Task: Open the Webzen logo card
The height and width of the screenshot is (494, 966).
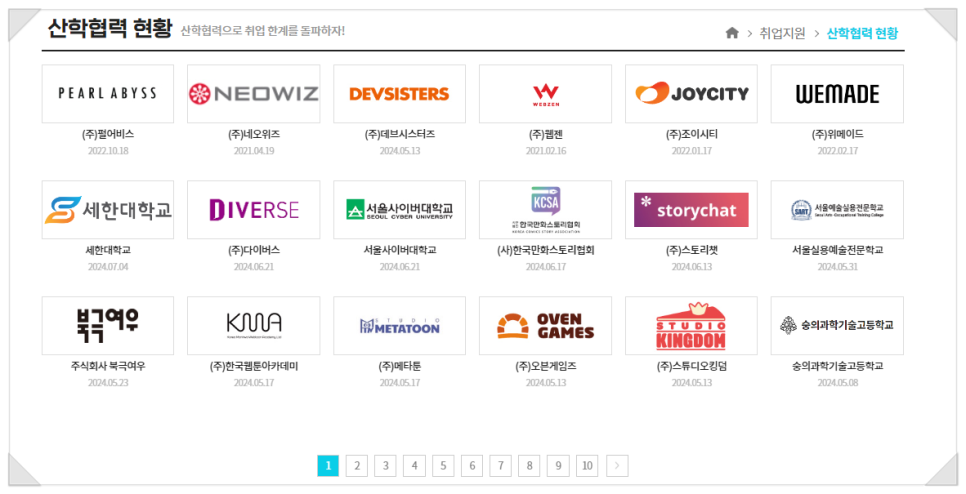Action: coord(545,94)
